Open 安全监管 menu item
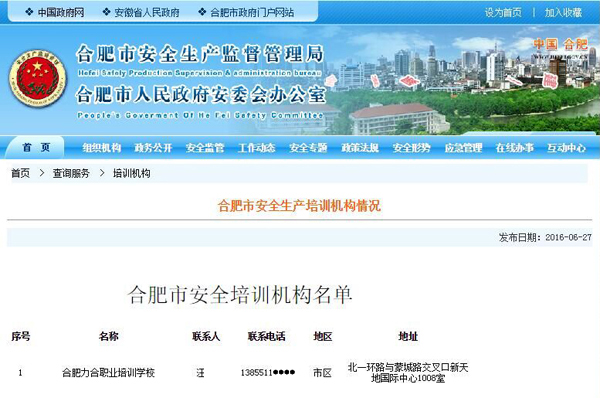 [205, 148]
